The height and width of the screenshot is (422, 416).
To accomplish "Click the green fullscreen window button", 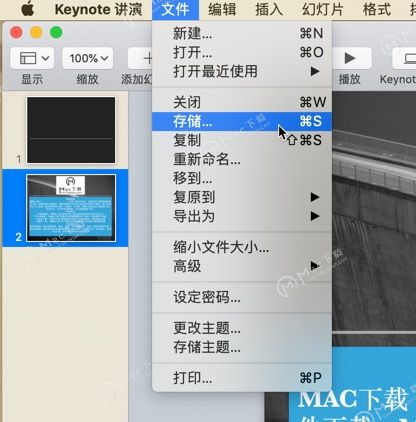I will [x=56, y=32].
